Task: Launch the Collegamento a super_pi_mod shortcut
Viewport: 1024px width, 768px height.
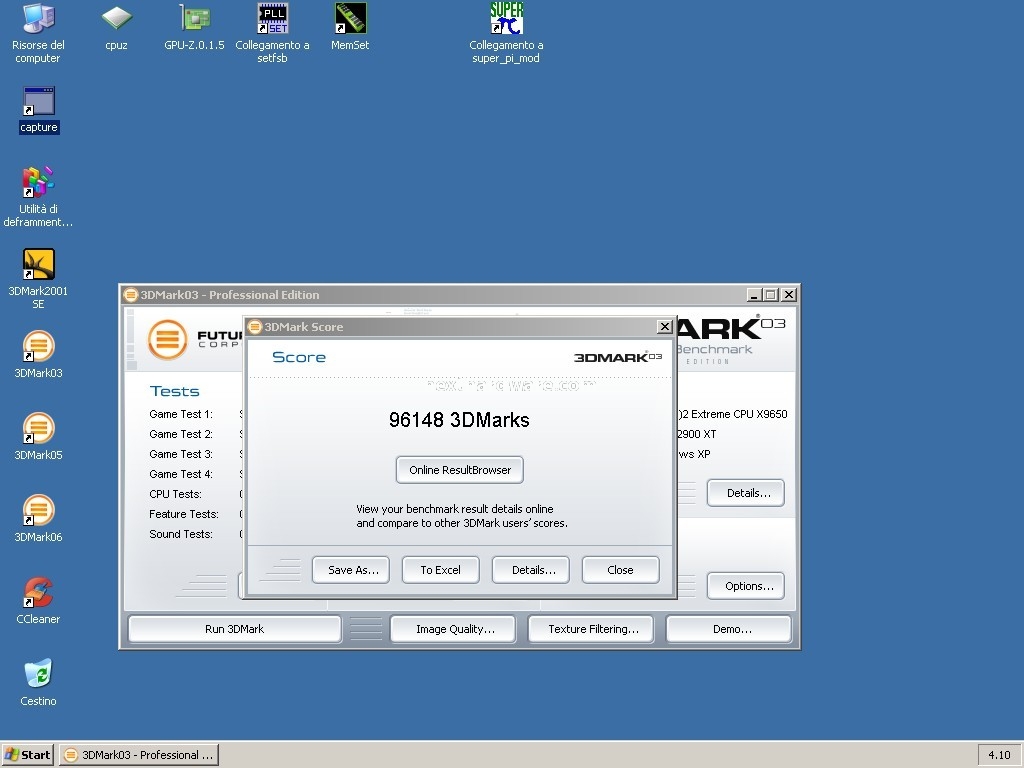Action: click(506, 33)
